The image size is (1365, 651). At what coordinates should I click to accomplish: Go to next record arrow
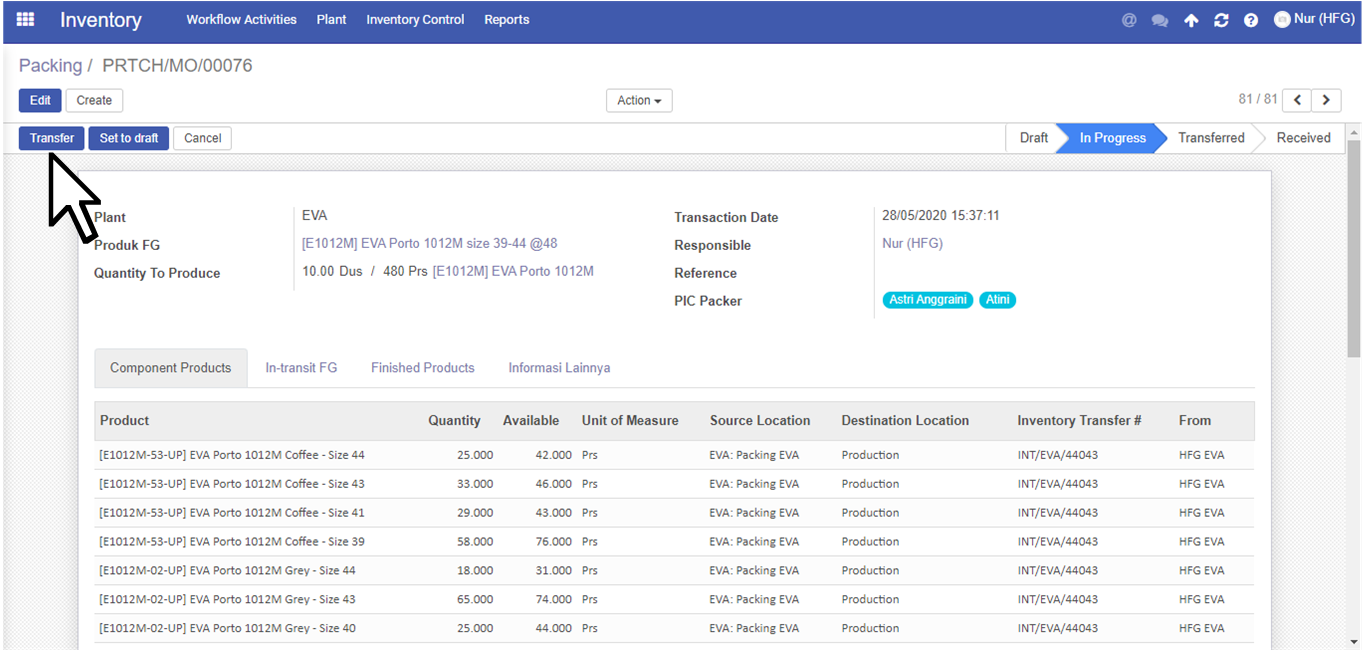pos(1327,100)
